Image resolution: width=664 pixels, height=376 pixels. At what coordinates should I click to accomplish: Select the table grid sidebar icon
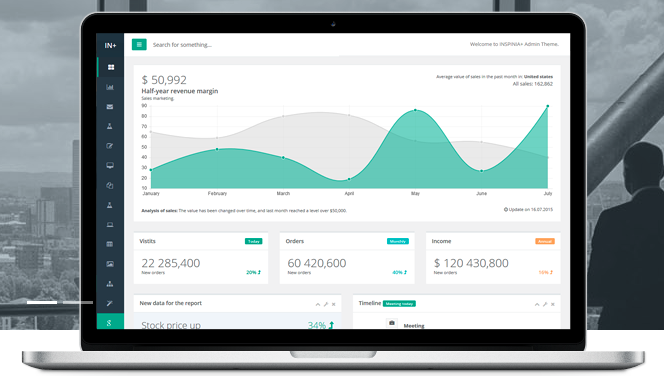pyautogui.click(x=110, y=244)
